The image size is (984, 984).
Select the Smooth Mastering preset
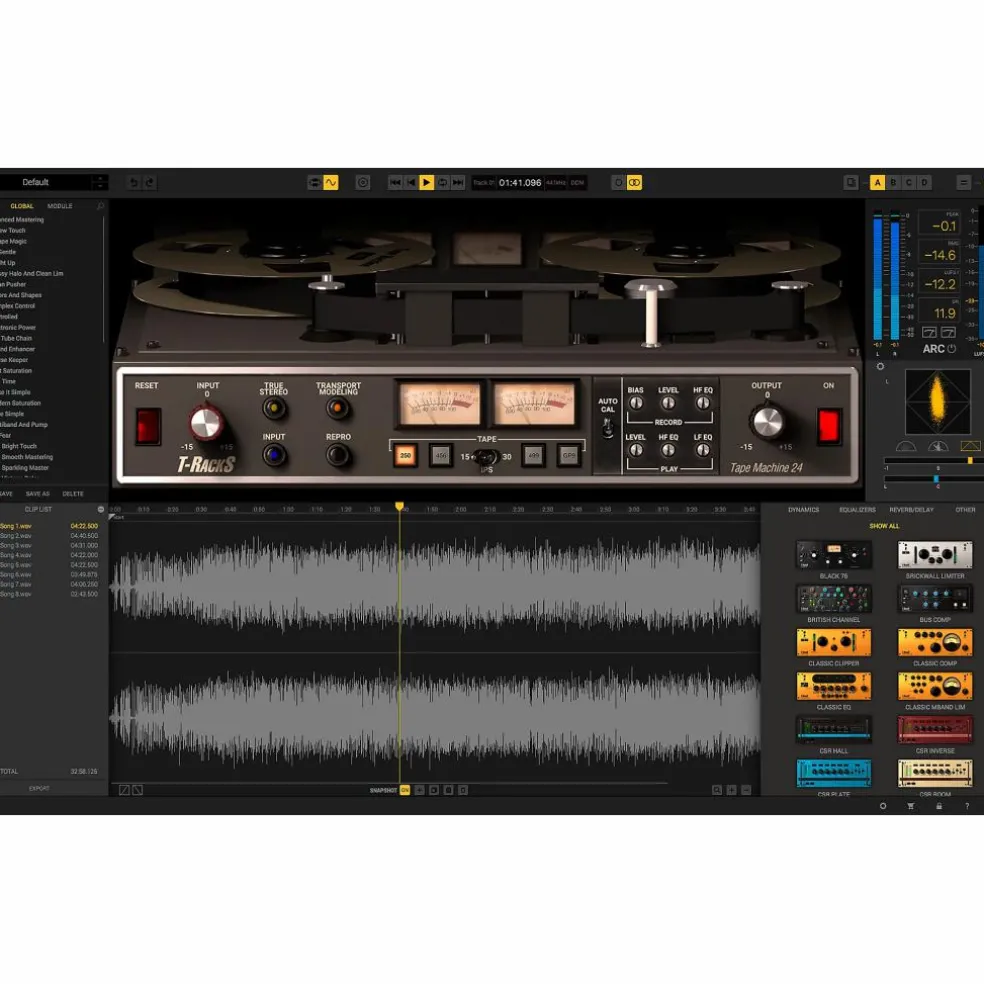[27, 457]
